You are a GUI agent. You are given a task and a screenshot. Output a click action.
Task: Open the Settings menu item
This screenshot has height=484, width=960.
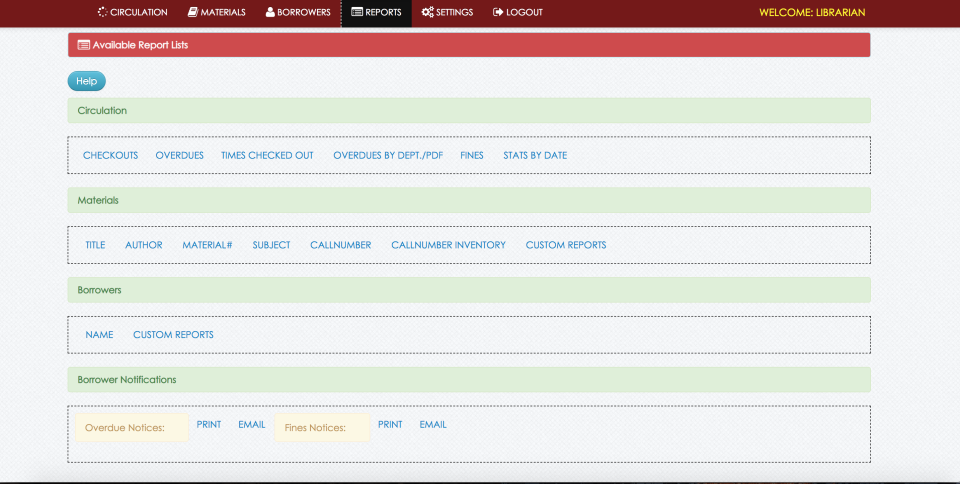click(x=448, y=12)
